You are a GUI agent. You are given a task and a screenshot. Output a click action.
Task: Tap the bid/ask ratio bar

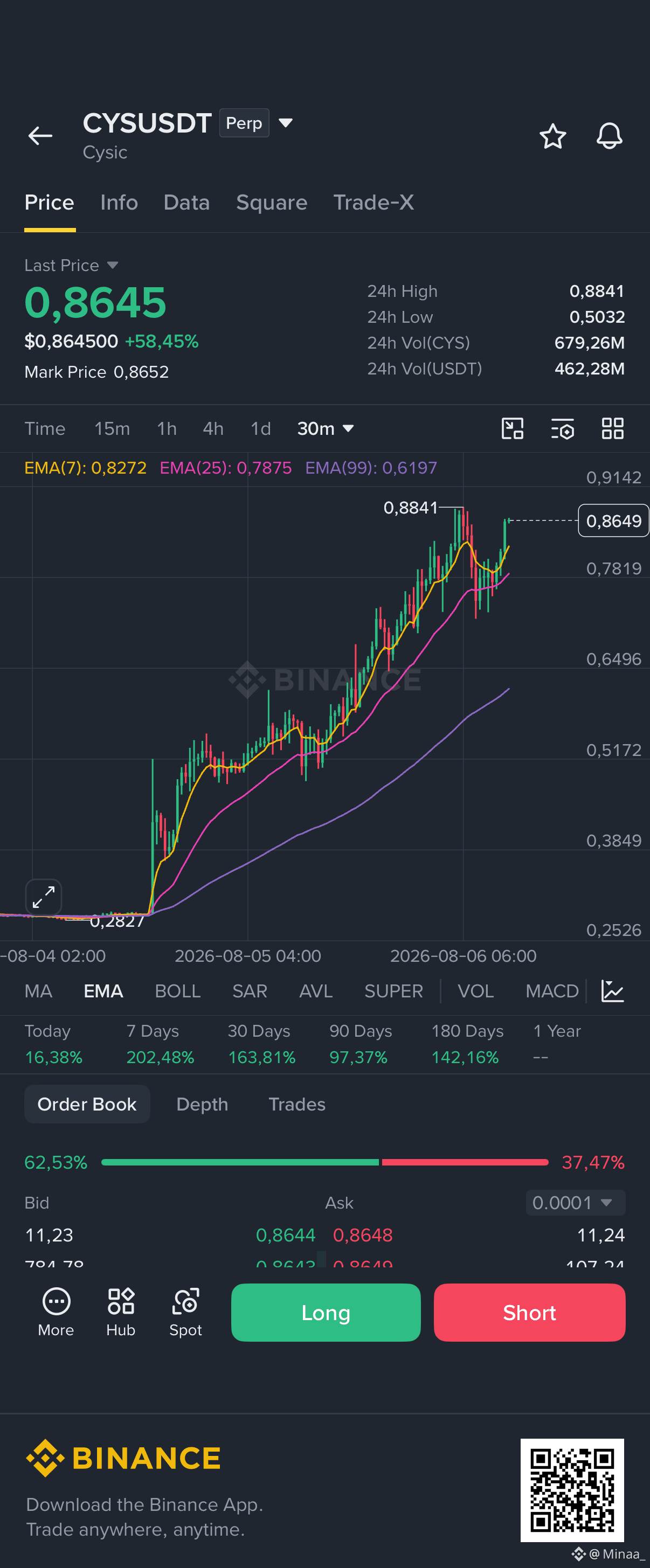pos(325,1162)
